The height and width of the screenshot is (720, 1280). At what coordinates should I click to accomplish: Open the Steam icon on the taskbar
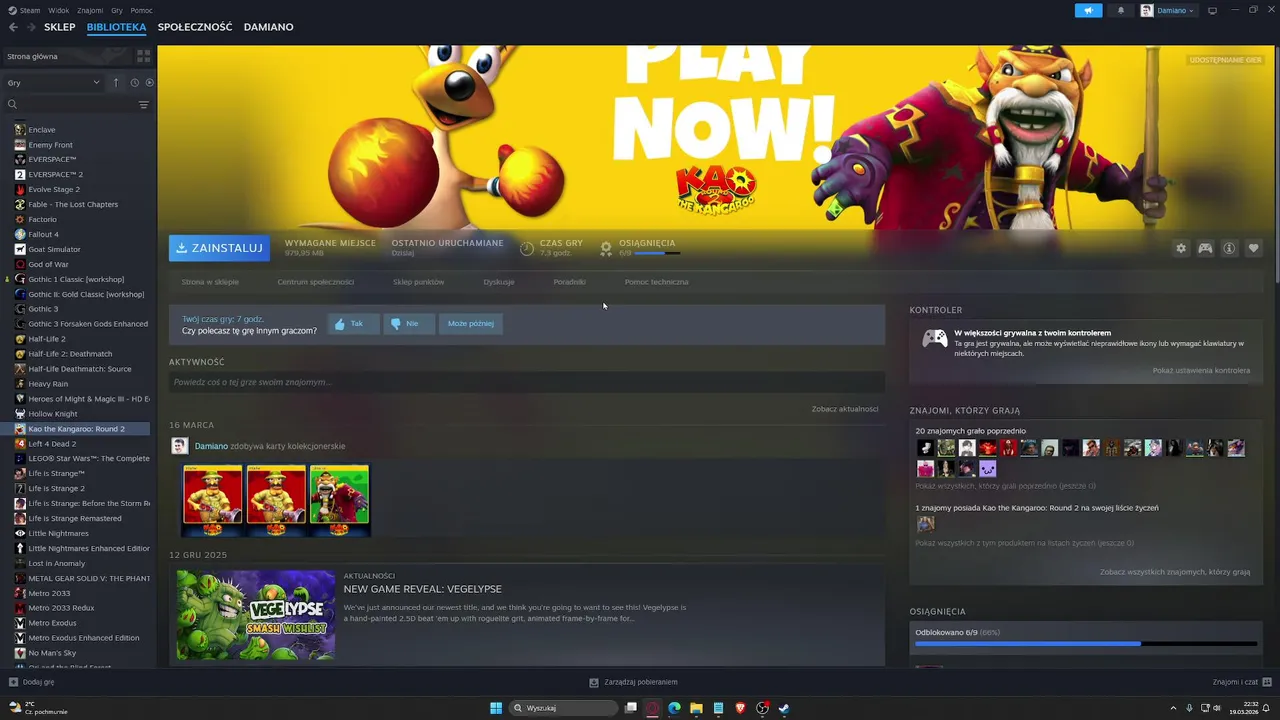click(x=784, y=708)
